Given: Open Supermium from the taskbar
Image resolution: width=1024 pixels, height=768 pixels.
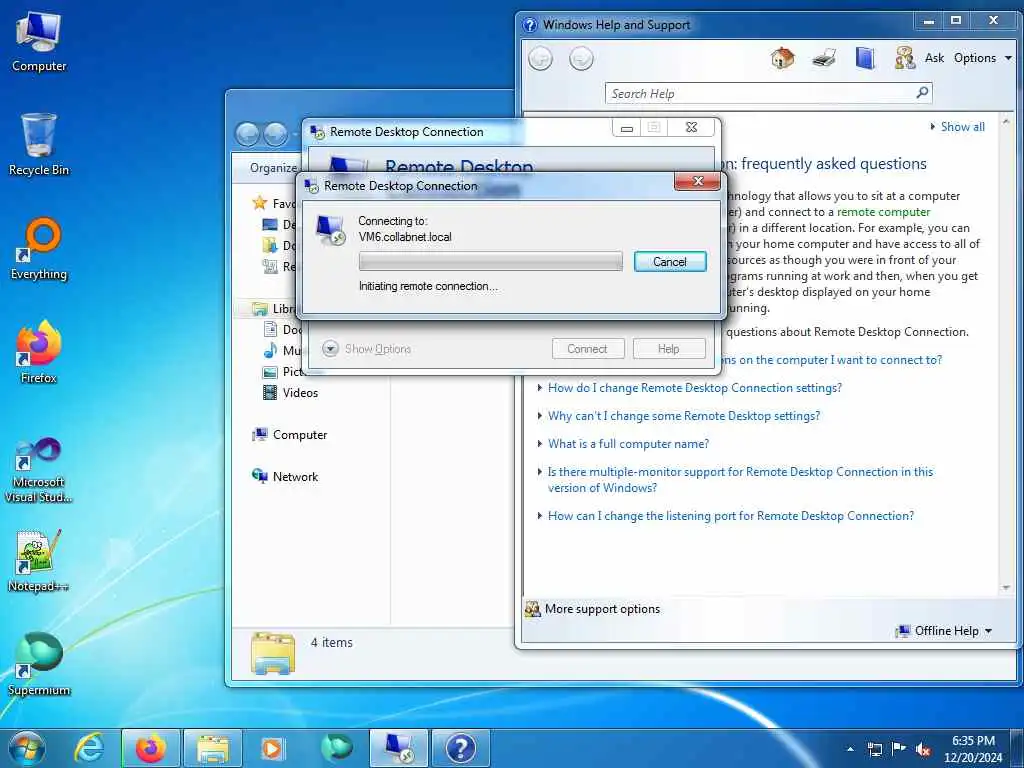Looking at the screenshot, I should point(336,748).
